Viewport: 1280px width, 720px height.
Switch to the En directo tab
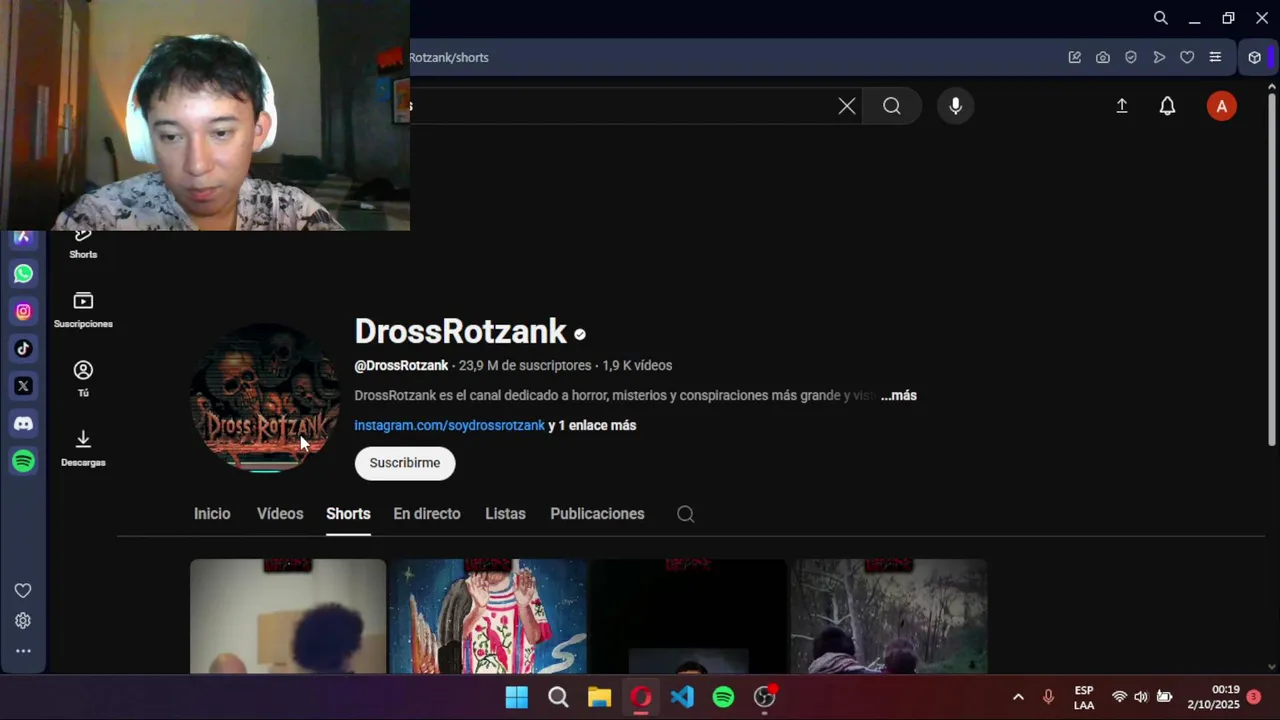pyautogui.click(x=427, y=514)
